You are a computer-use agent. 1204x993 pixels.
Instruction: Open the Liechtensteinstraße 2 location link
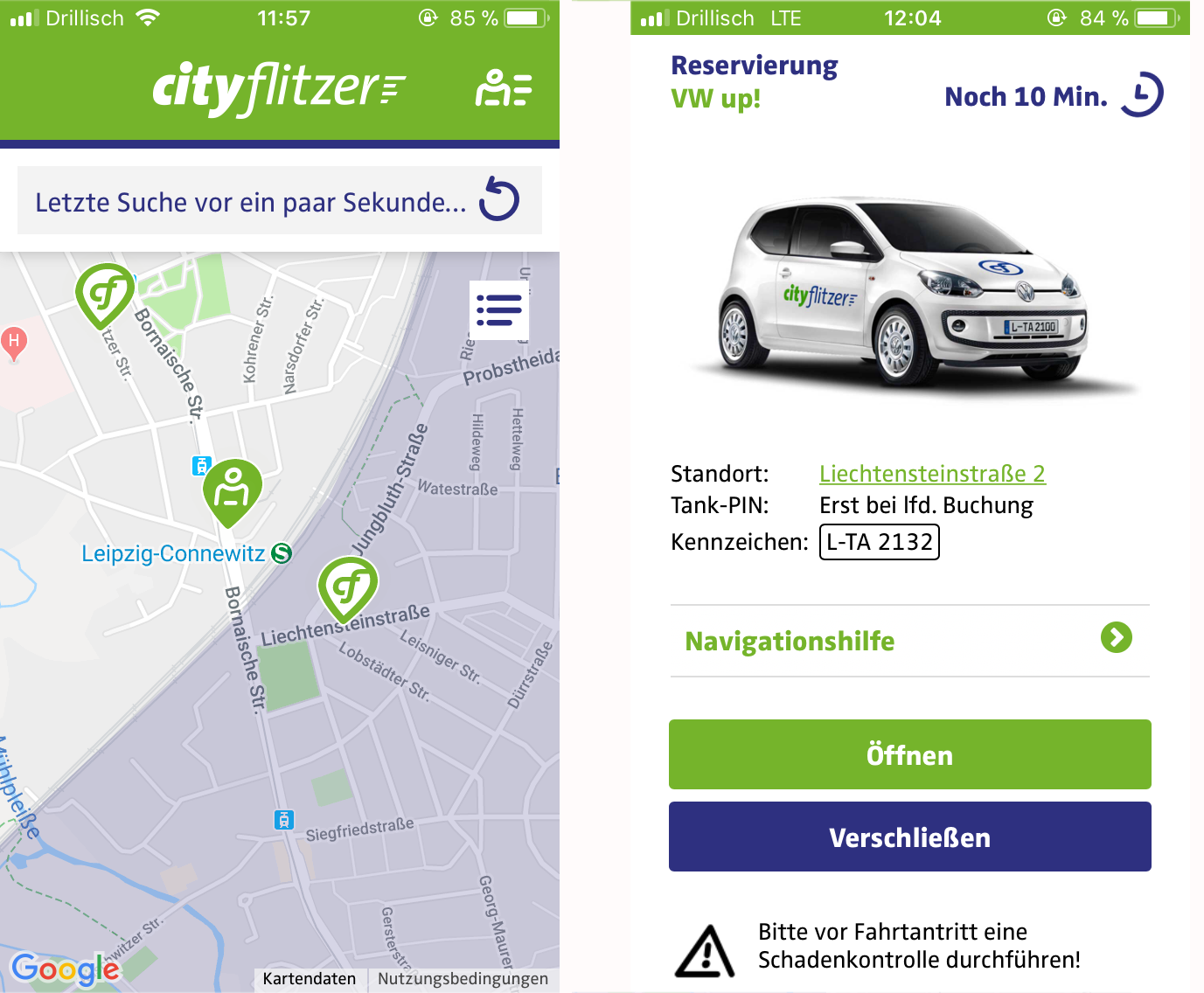(932, 474)
